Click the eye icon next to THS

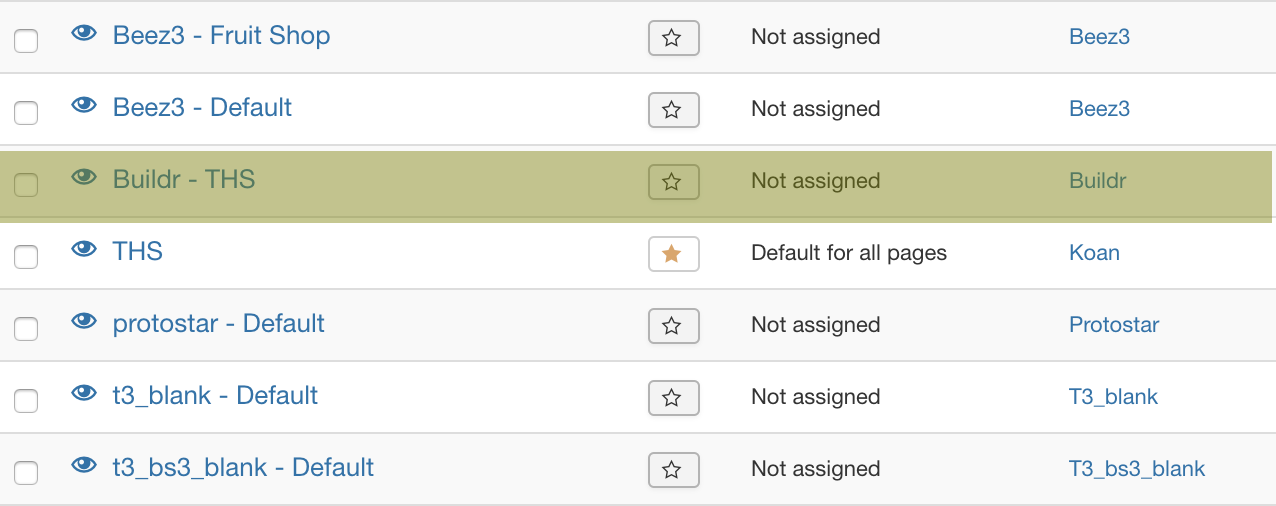coord(84,250)
